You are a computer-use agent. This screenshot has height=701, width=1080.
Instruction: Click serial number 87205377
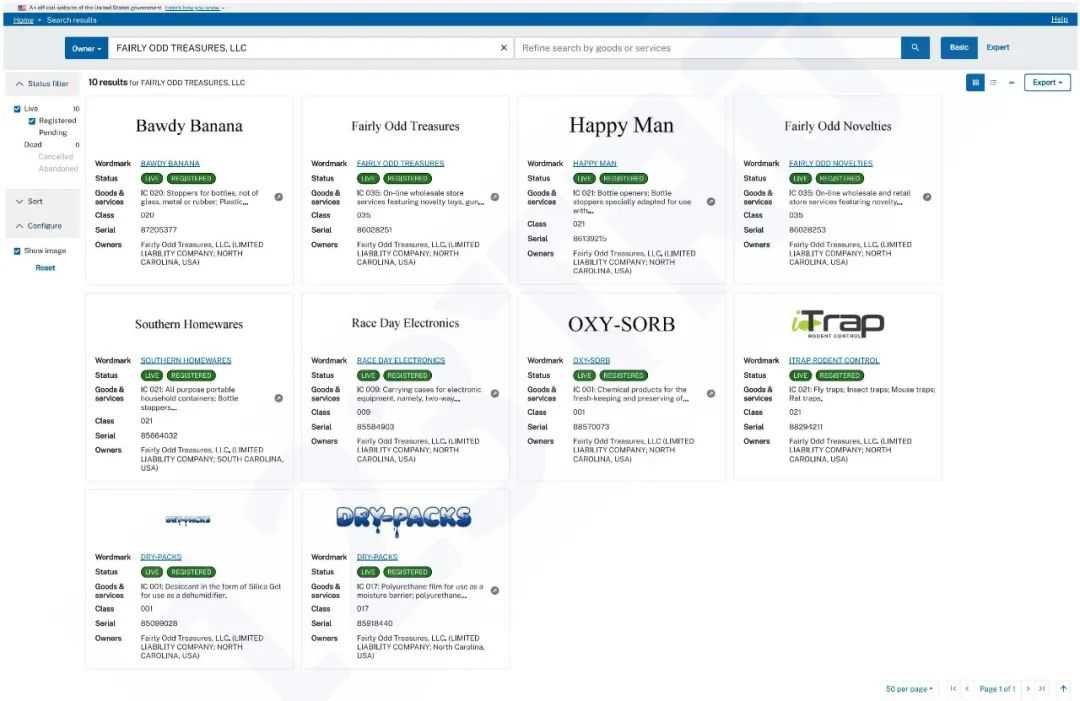tap(158, 230)
